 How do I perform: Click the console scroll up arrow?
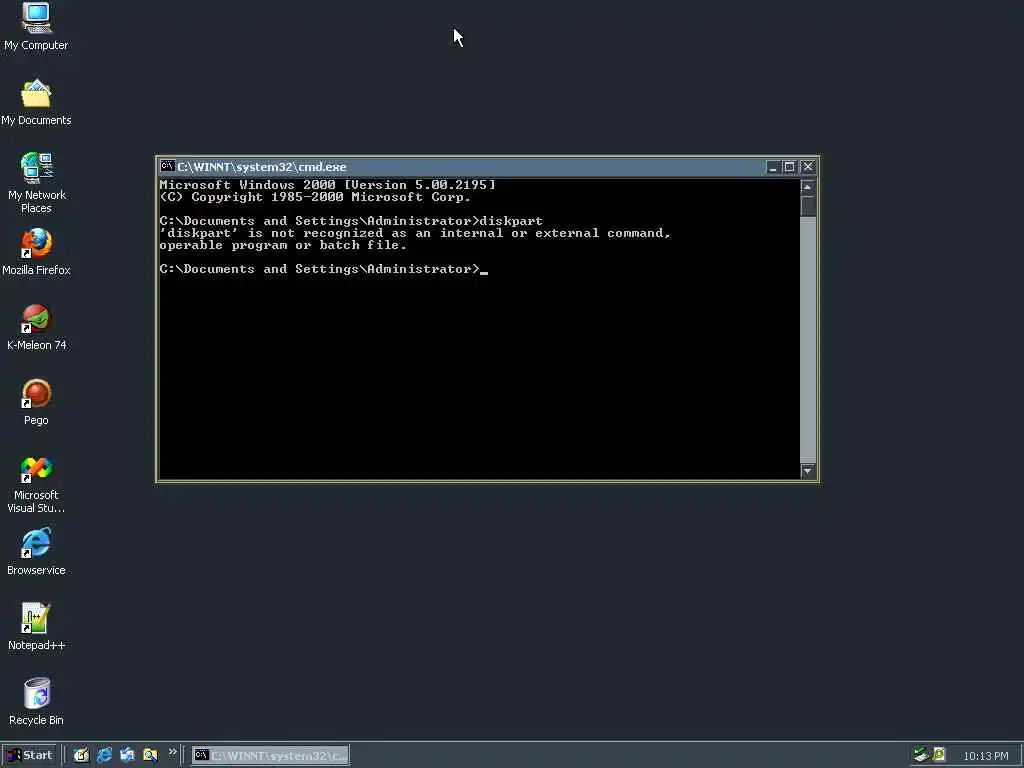click(808, 187)
